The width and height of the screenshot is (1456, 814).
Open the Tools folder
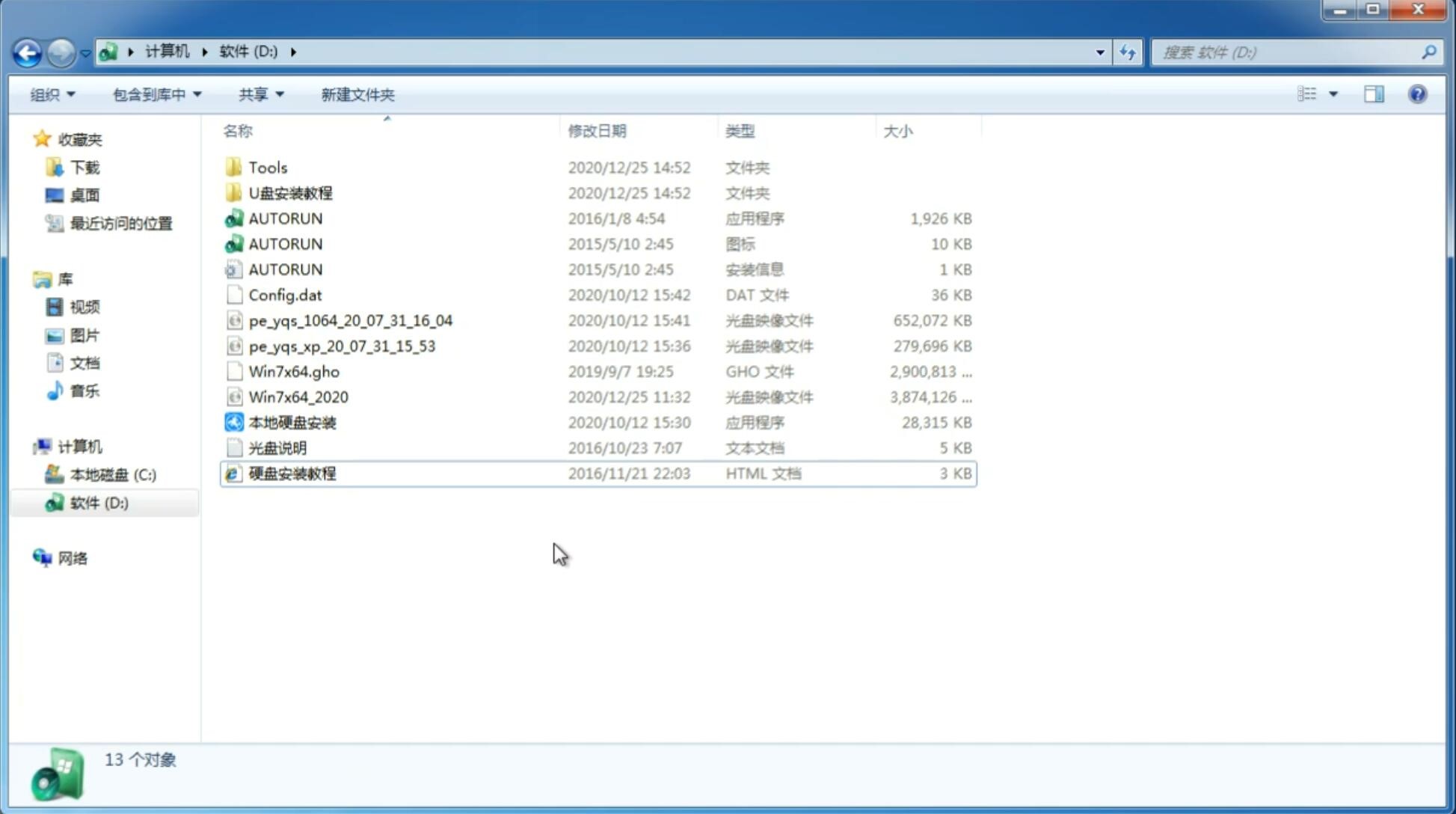pyautogui.click(x=266, y=167)
